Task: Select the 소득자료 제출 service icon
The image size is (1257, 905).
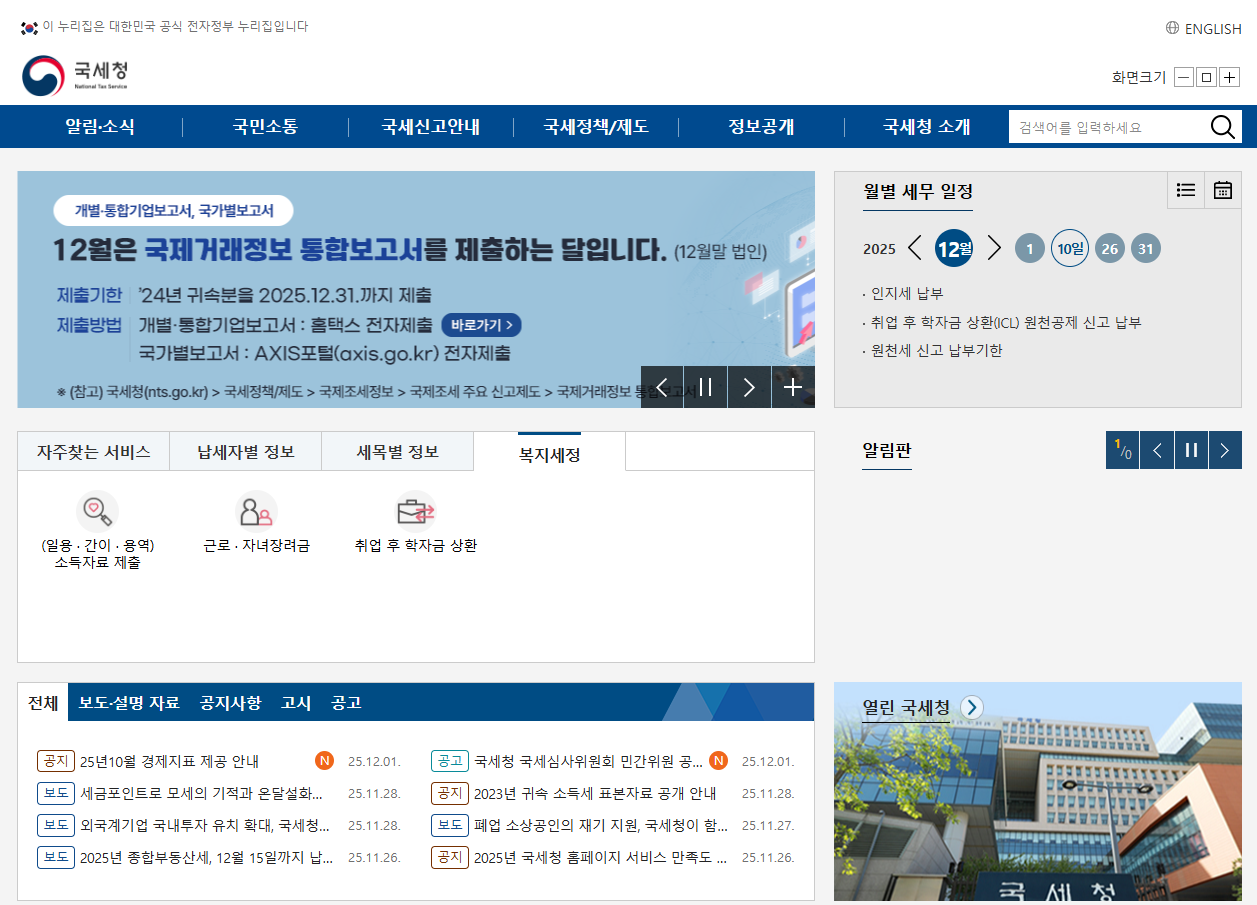Action: pyautogui.click(x=95, y=510)
